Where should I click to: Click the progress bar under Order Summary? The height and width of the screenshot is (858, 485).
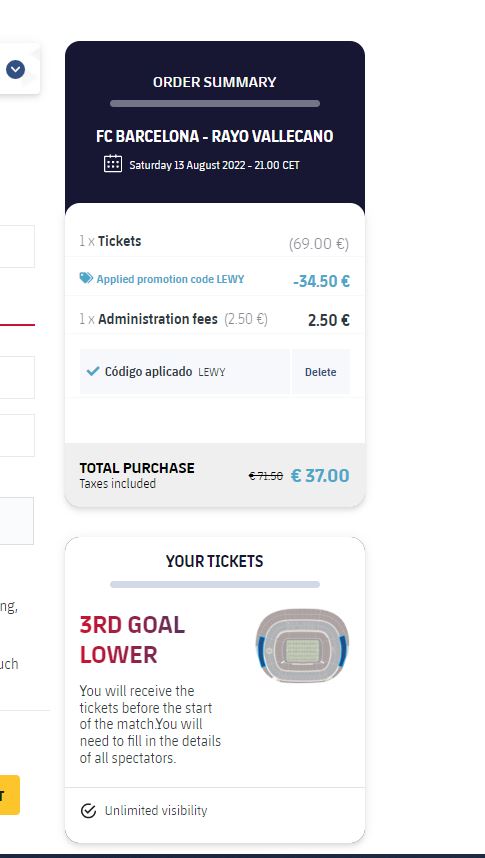coord(215,103)
